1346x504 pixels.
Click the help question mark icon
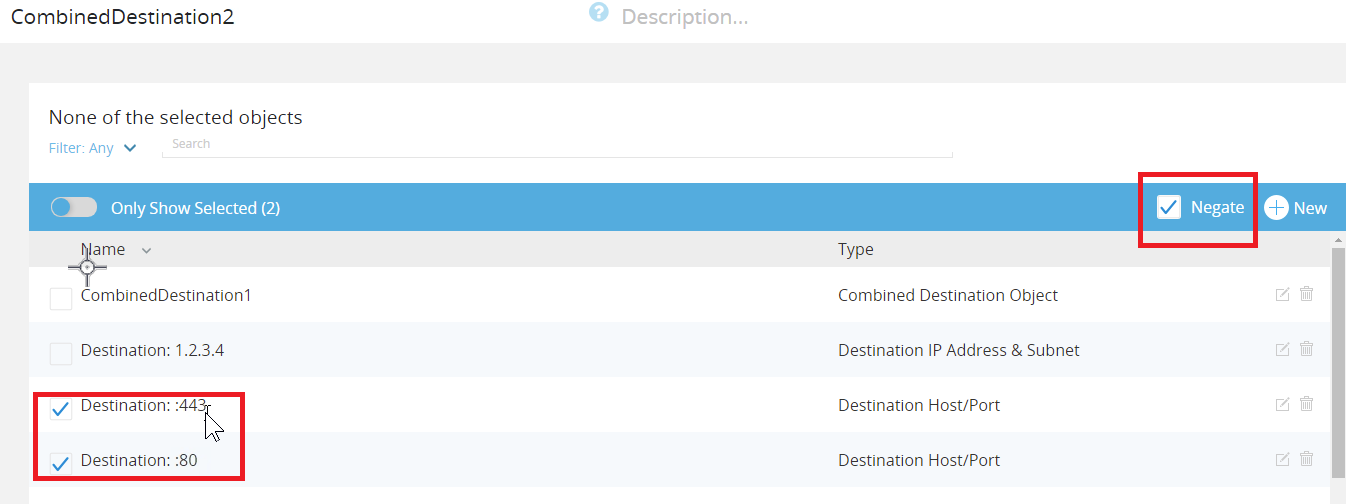599,13
